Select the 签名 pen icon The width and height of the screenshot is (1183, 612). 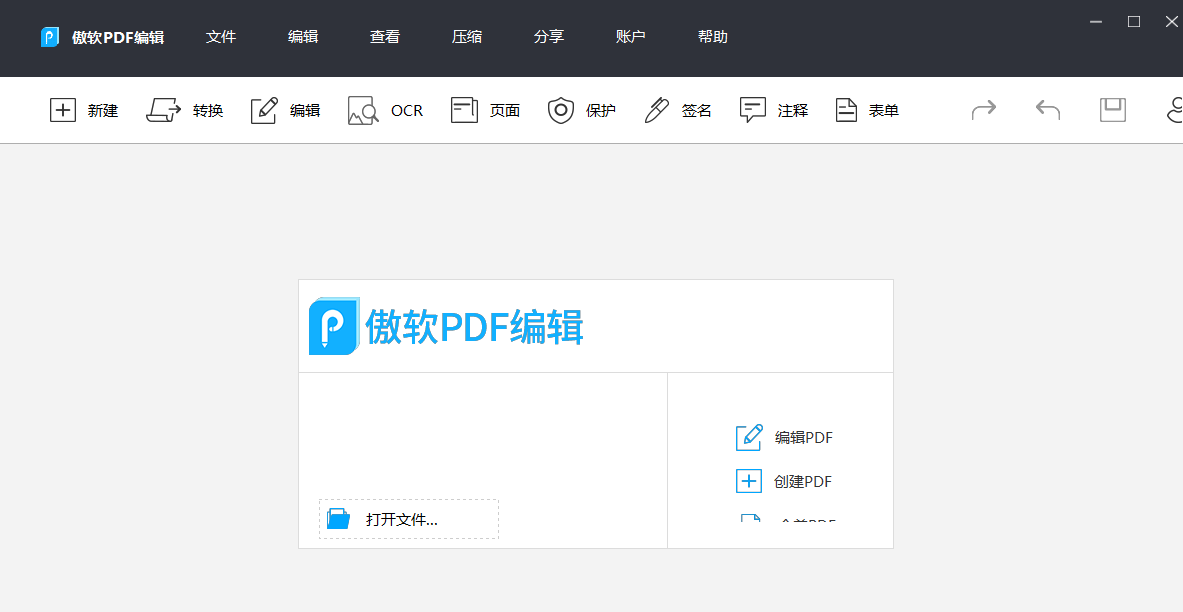click(657, 110)
